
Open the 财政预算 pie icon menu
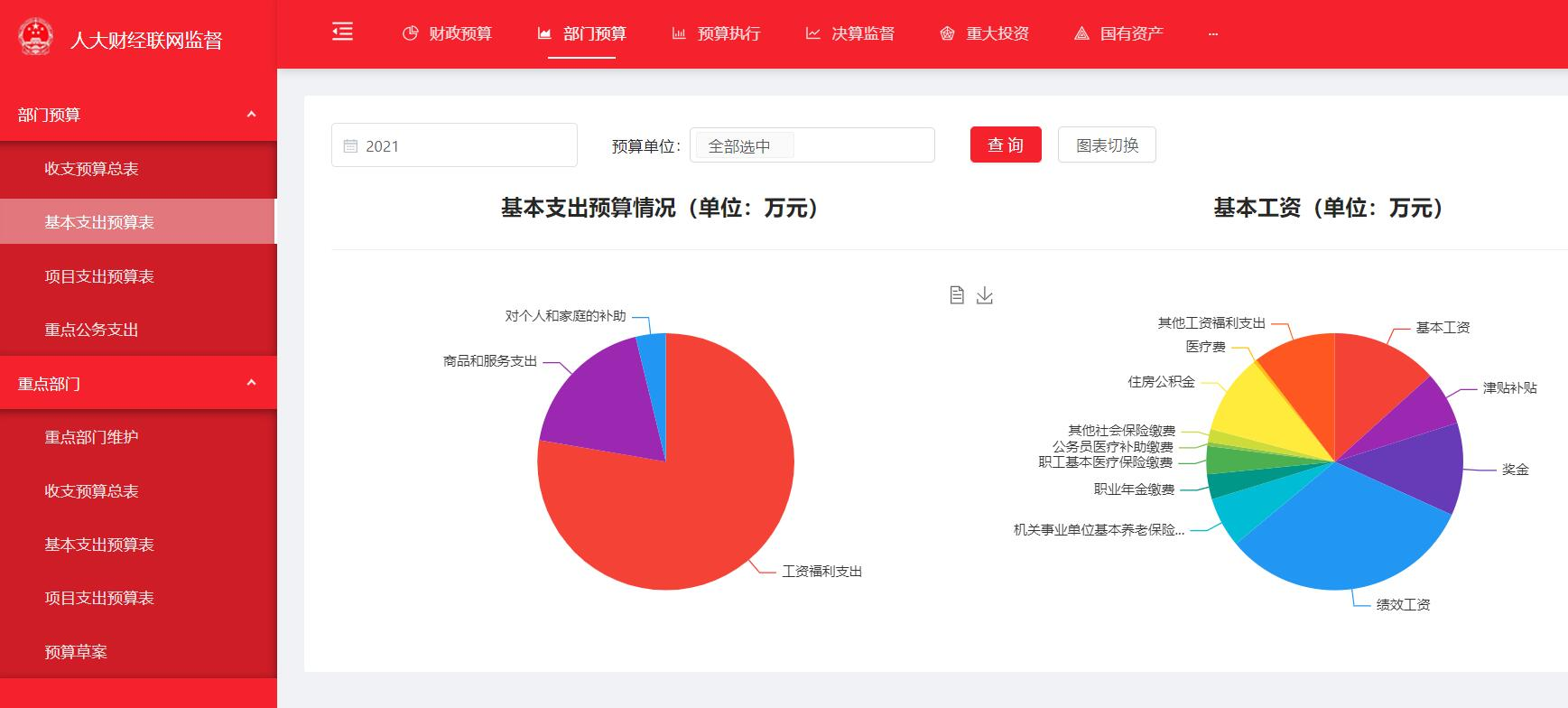pos(410,33)
